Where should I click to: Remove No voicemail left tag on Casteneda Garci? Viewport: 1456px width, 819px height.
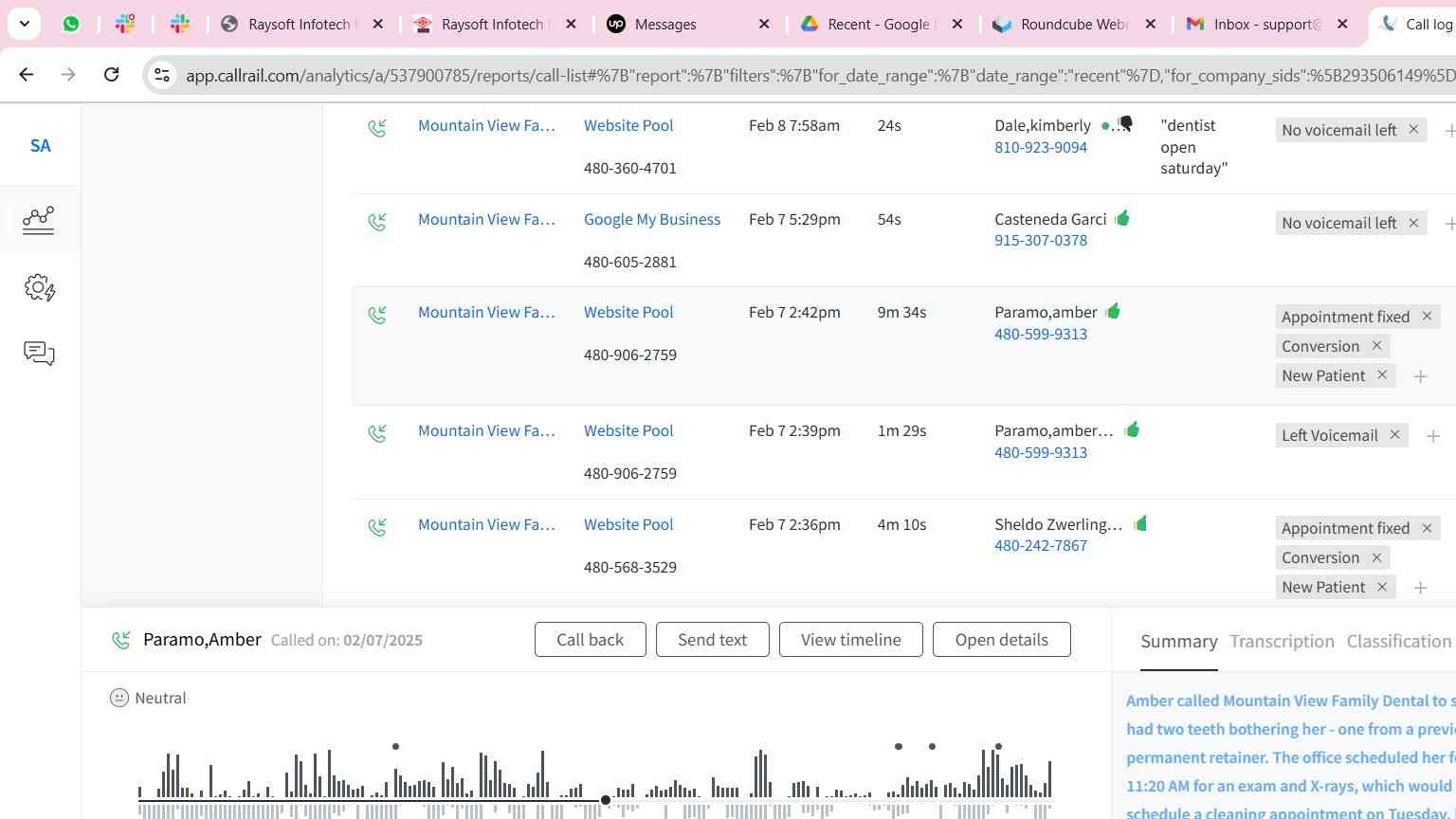click(x=1413, y=223)
